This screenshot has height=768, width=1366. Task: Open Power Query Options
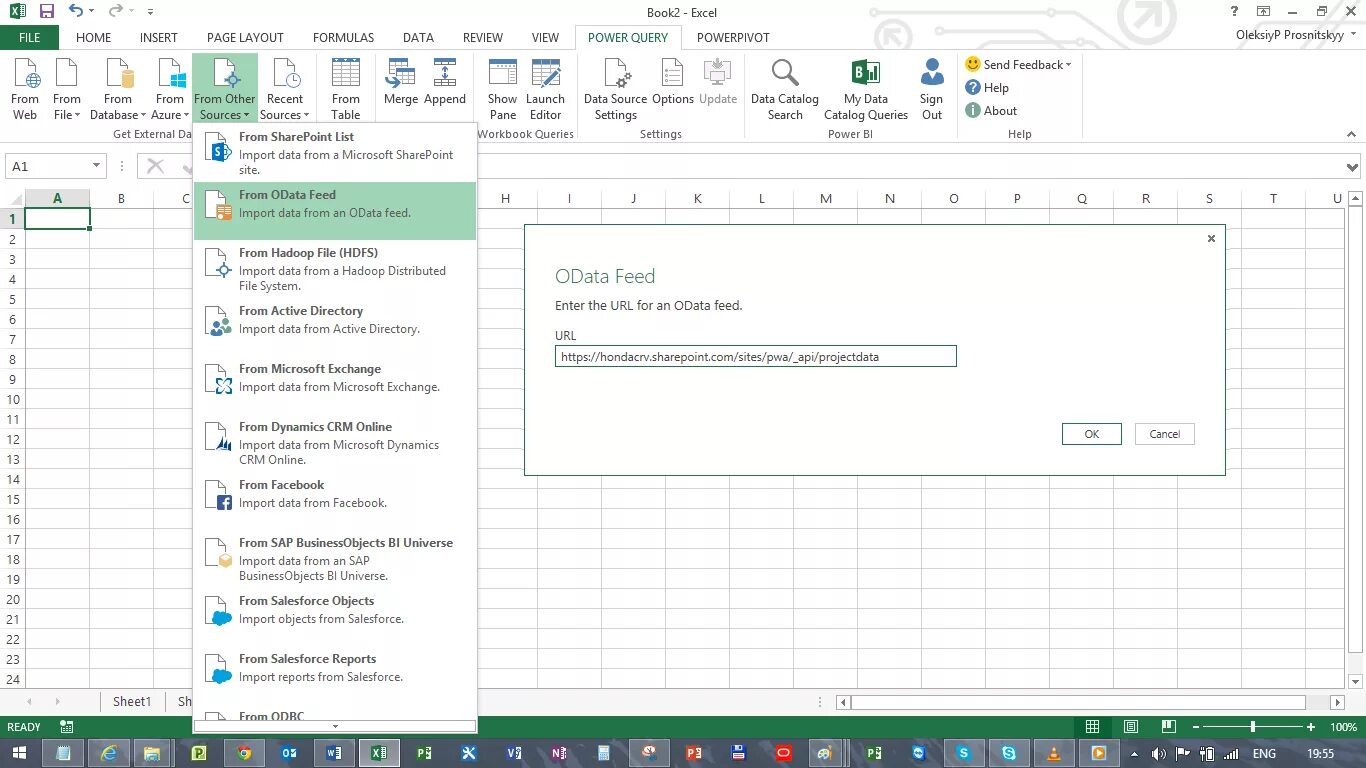673,82
